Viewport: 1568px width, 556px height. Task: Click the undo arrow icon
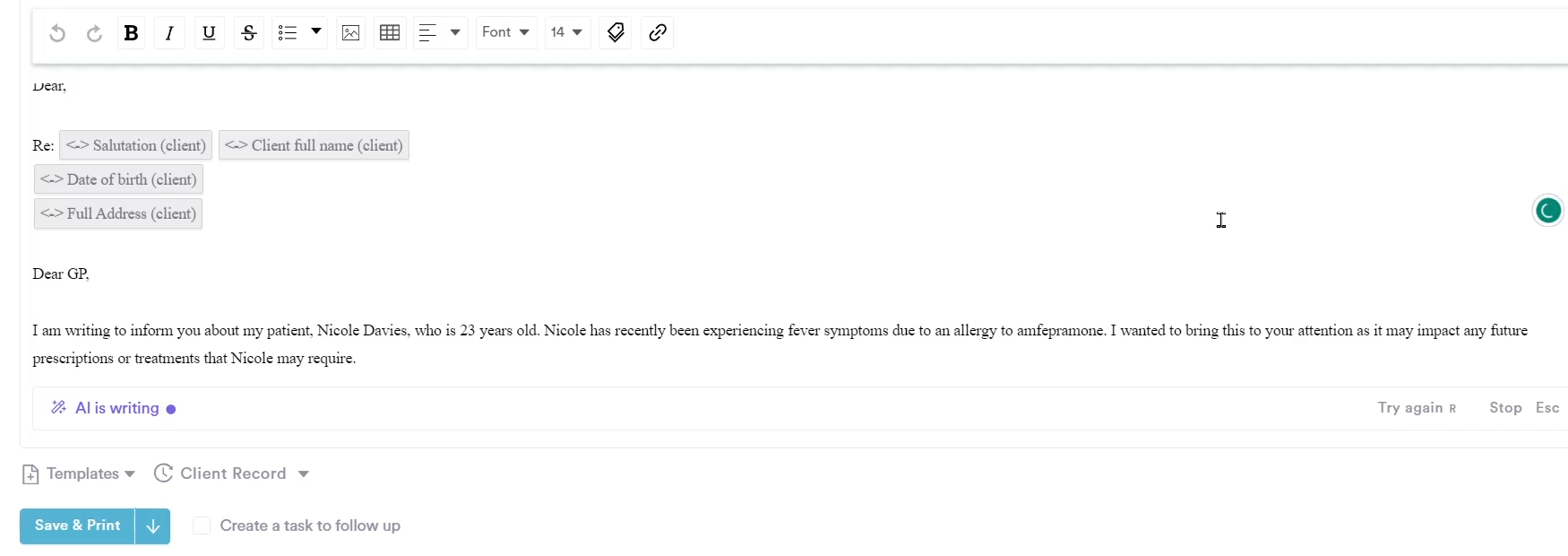point(57,33)
